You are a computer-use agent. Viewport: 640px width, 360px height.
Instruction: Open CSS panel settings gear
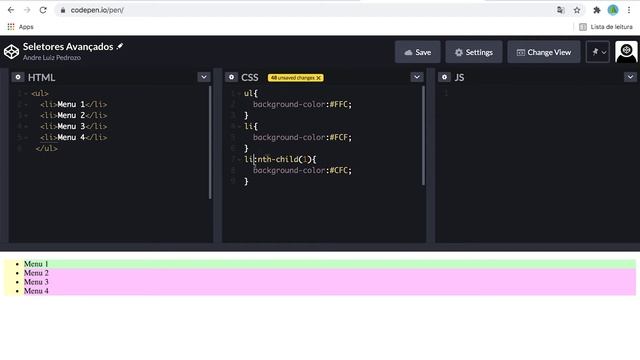231,77
